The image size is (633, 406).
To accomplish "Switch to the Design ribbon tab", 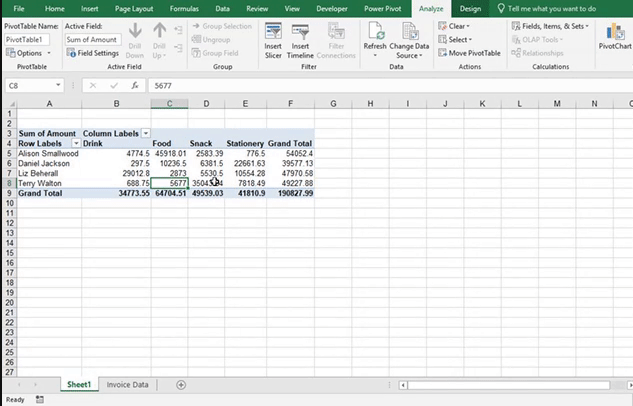I will tap(470, 8).
